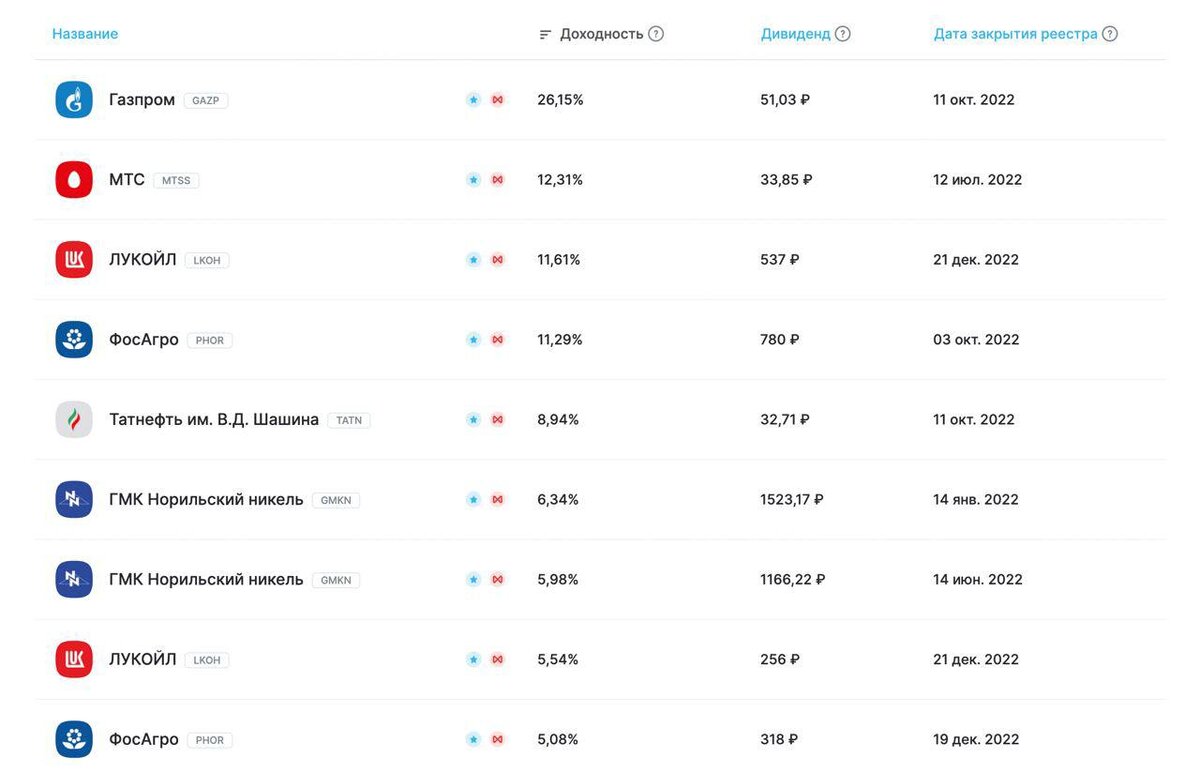1200x773 pixels.
Task: Click the sort icon beside Доходность
Action: coord(545,34)
